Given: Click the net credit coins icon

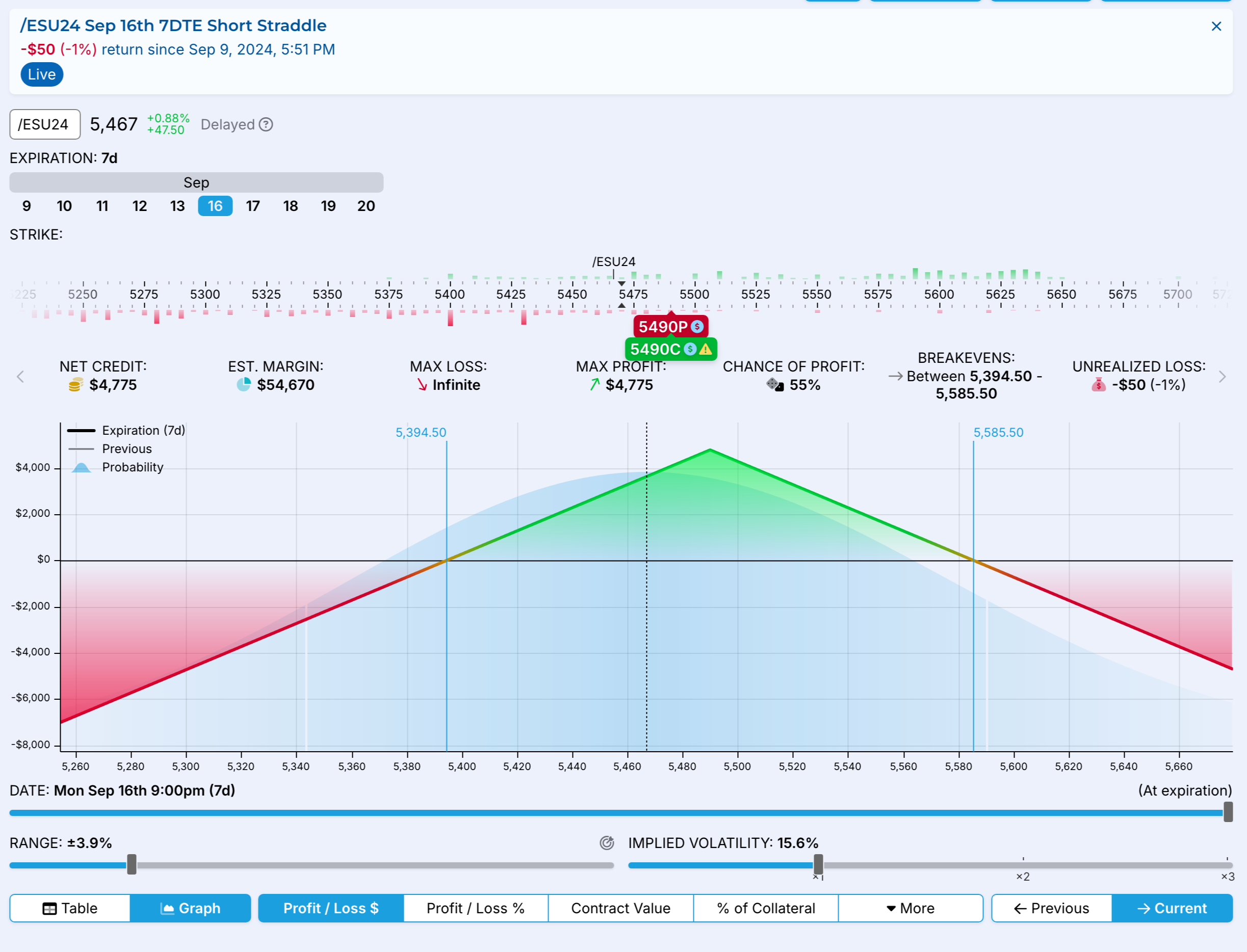Looking at the screenshot, I should [x=75, y=385].
